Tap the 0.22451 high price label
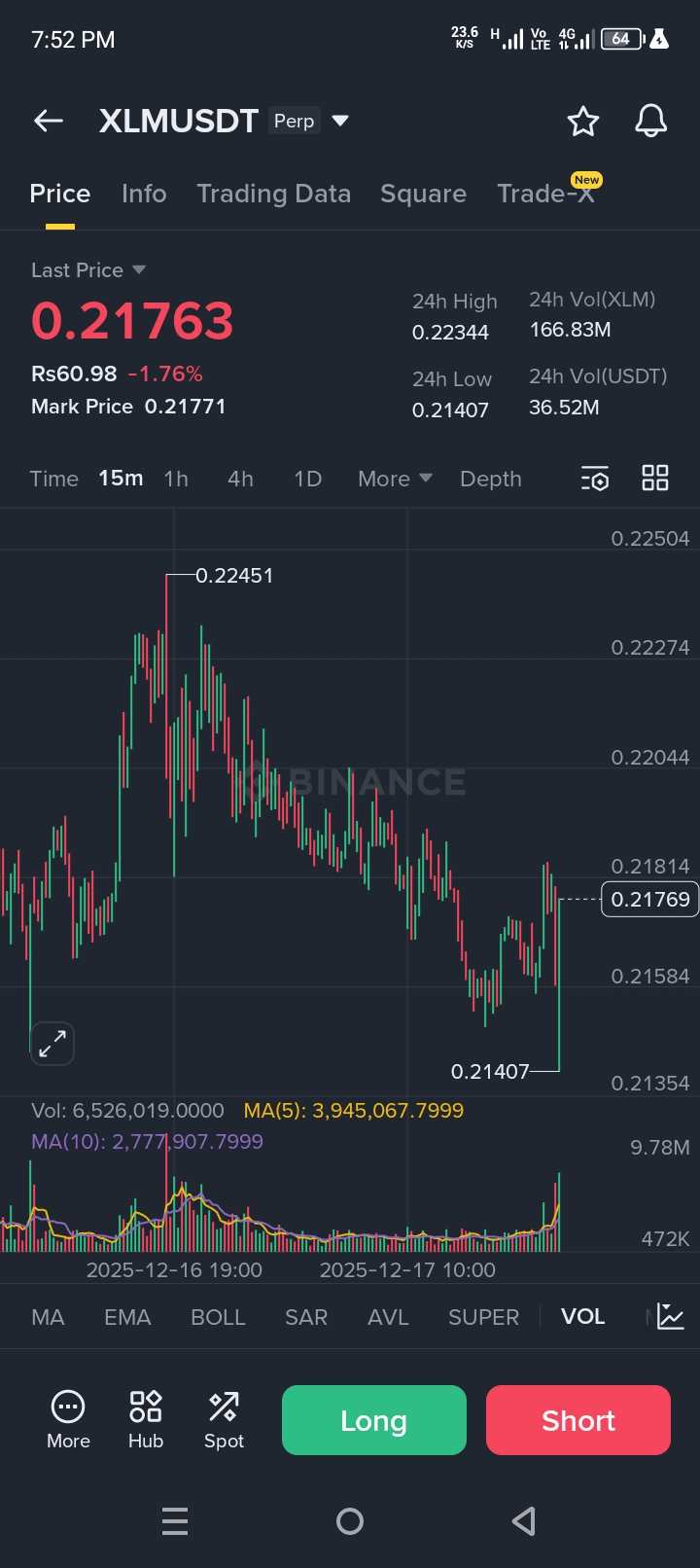The height and width of the screenshot is (1568, 700). 234,576
